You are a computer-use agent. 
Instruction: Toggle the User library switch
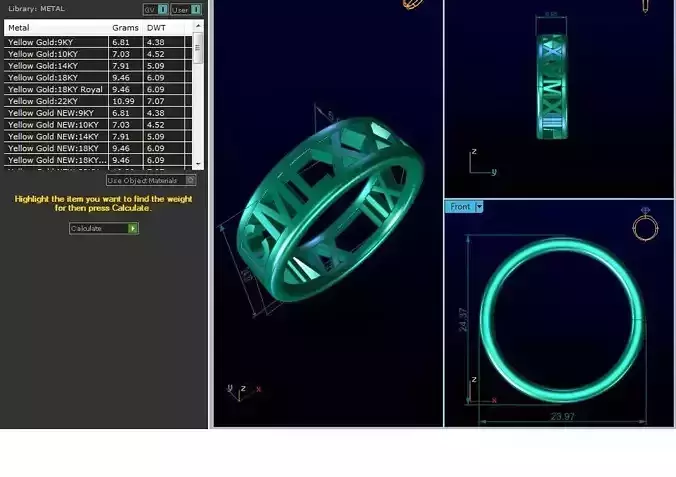point(186,9)
